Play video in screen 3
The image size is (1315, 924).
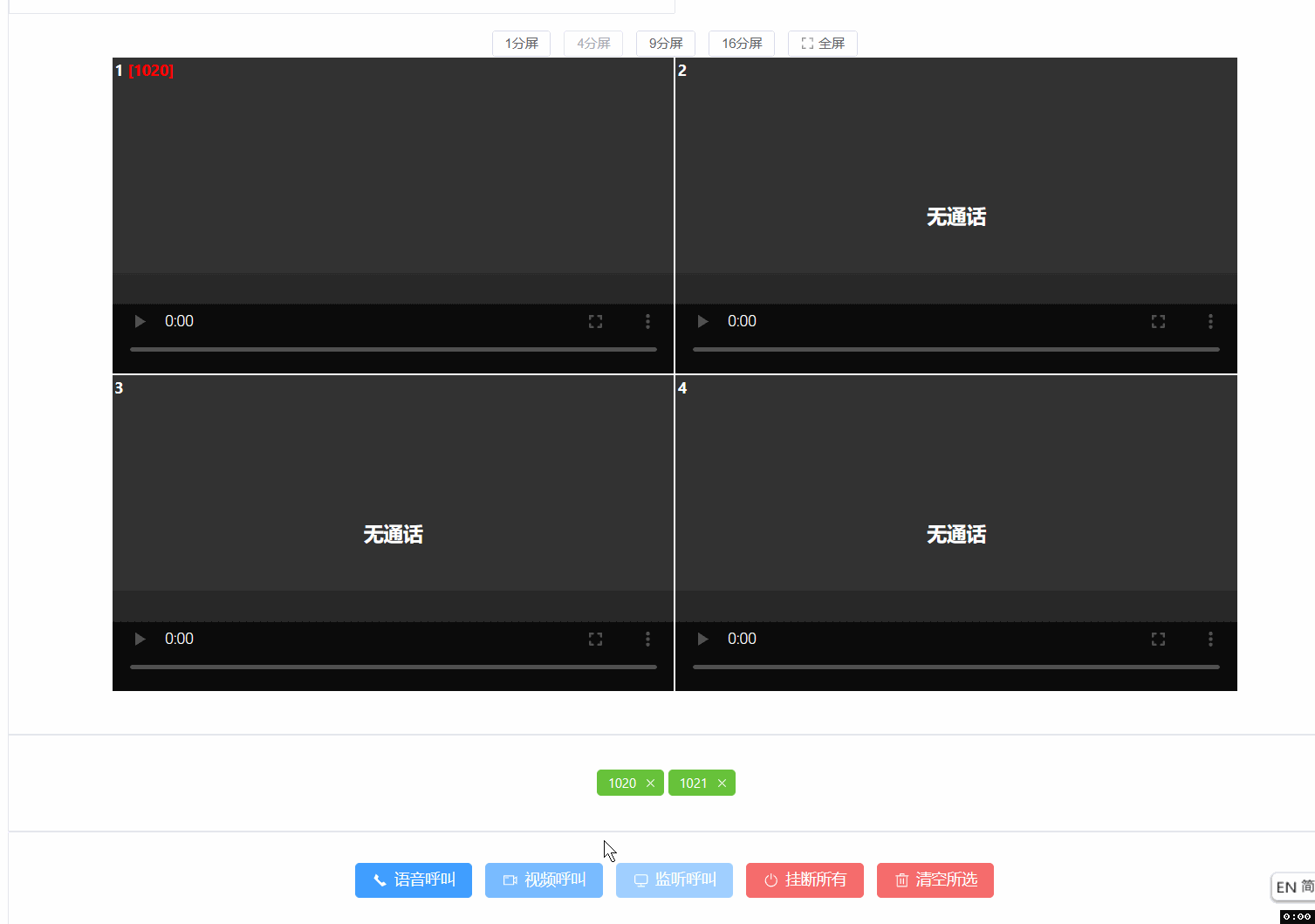pos(140,639)
